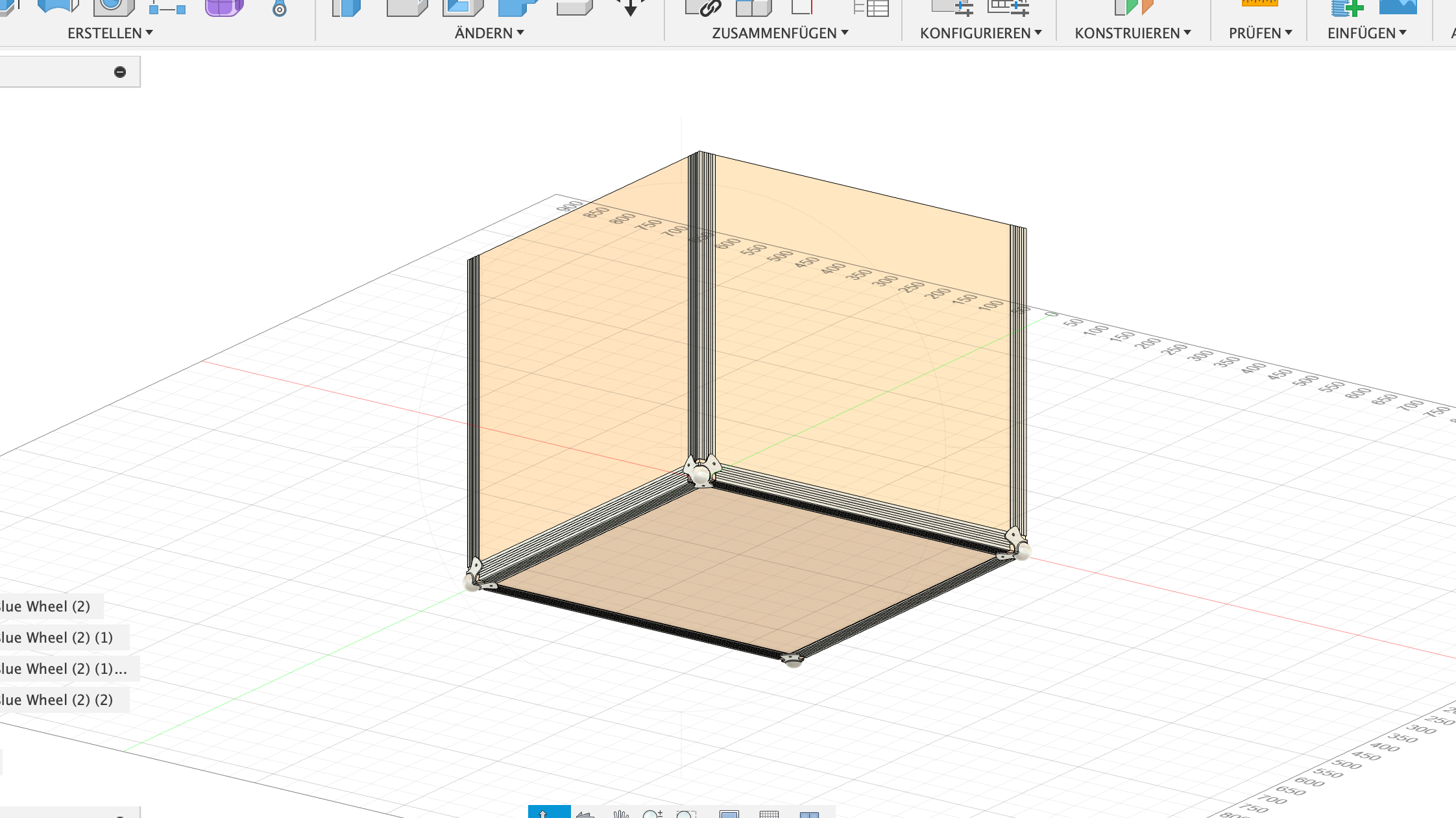Expand the ZUSAMMENFÜGEN dropdown
This screenshot has height=818, width=1456.
779,33
